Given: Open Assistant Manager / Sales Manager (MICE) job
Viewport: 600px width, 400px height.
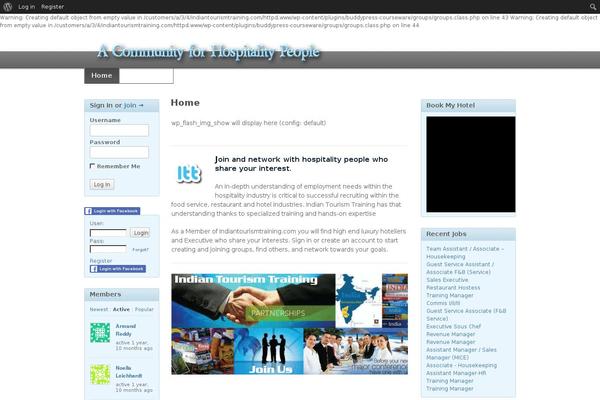Looking at the screenshot, I should click(461, 354).
